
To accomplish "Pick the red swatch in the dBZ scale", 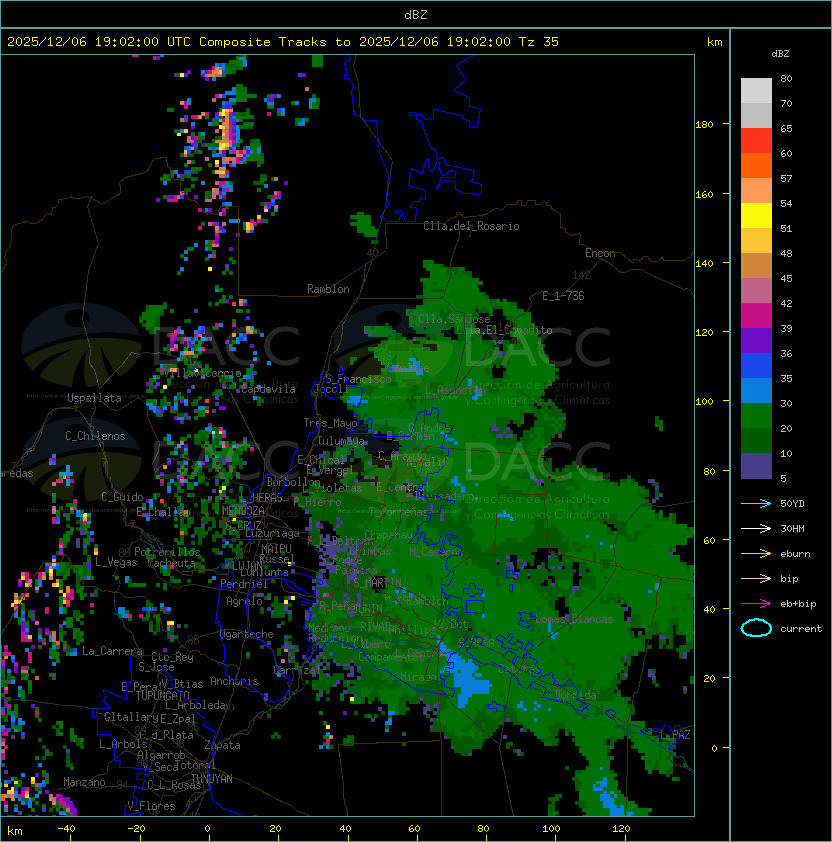I will (756, 141).
